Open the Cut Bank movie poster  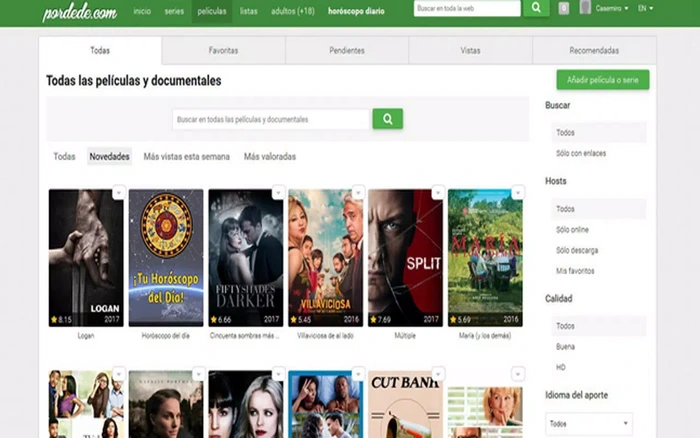(x=405, y=405)
